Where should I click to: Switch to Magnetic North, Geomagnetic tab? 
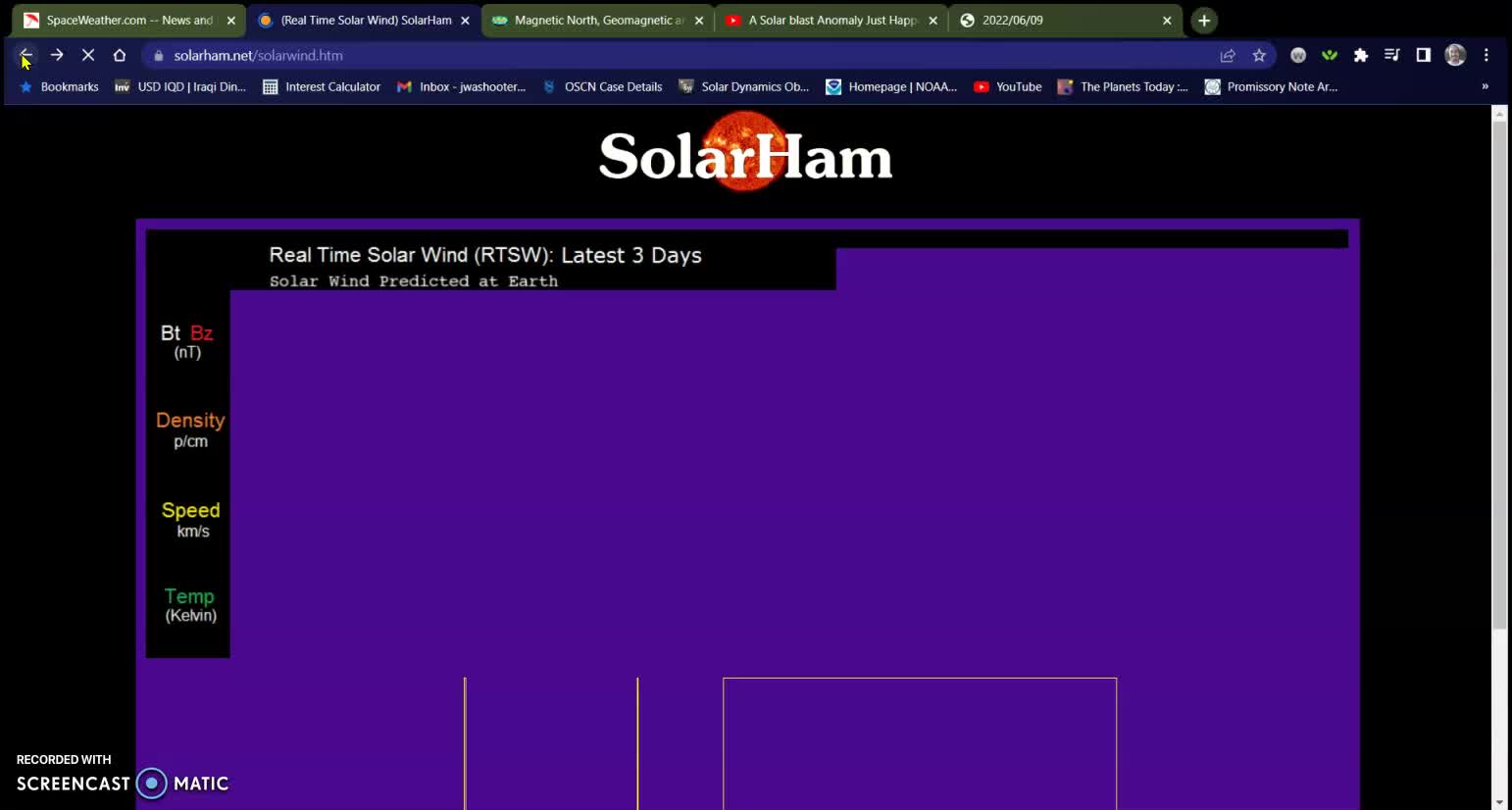click(598, 21)
